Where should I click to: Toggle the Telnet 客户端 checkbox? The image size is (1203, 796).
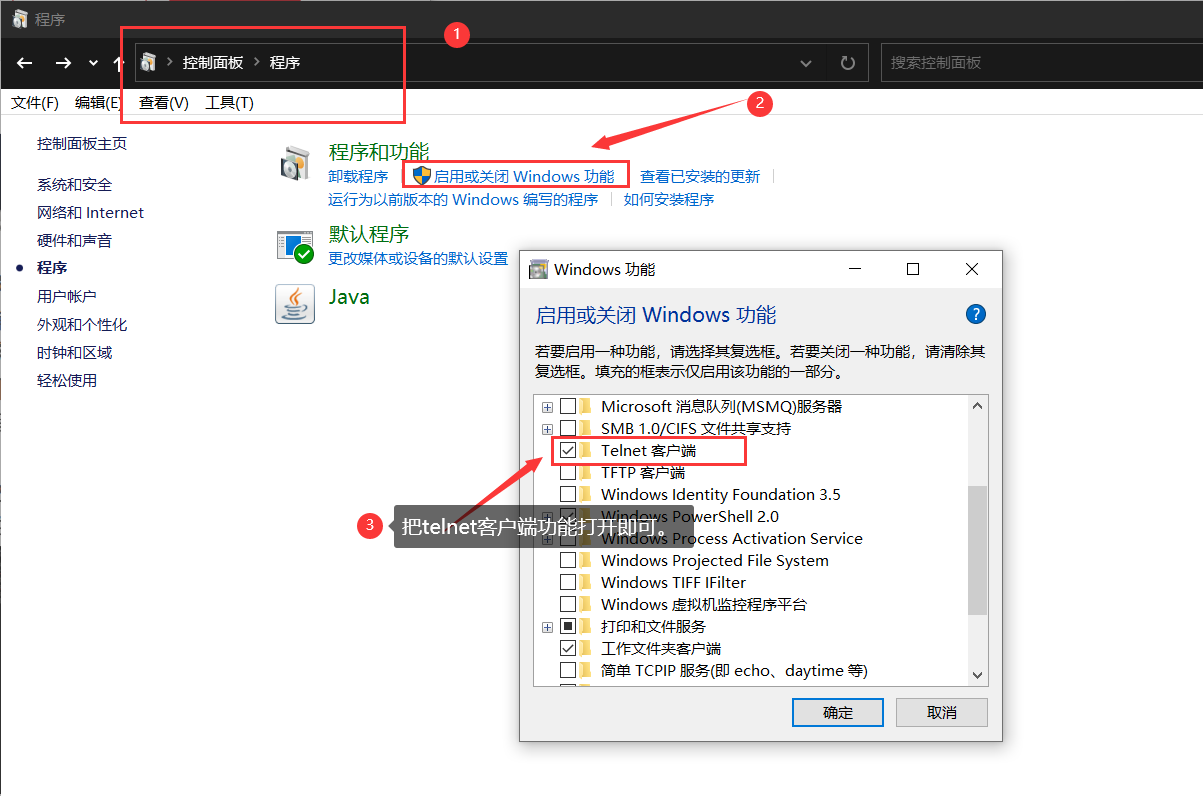tap(568, 450)
